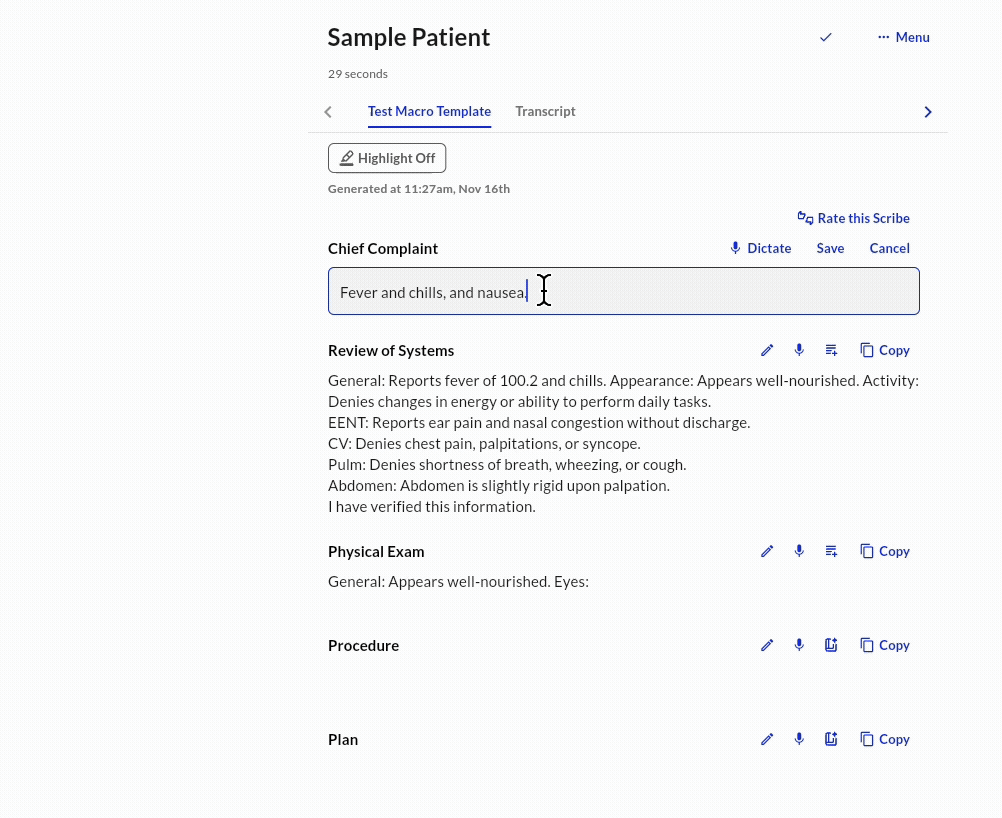This screenshot has width=1002, height=818.
Task: Click the add-list icon for Physical Exam
Action: (831, 551)
